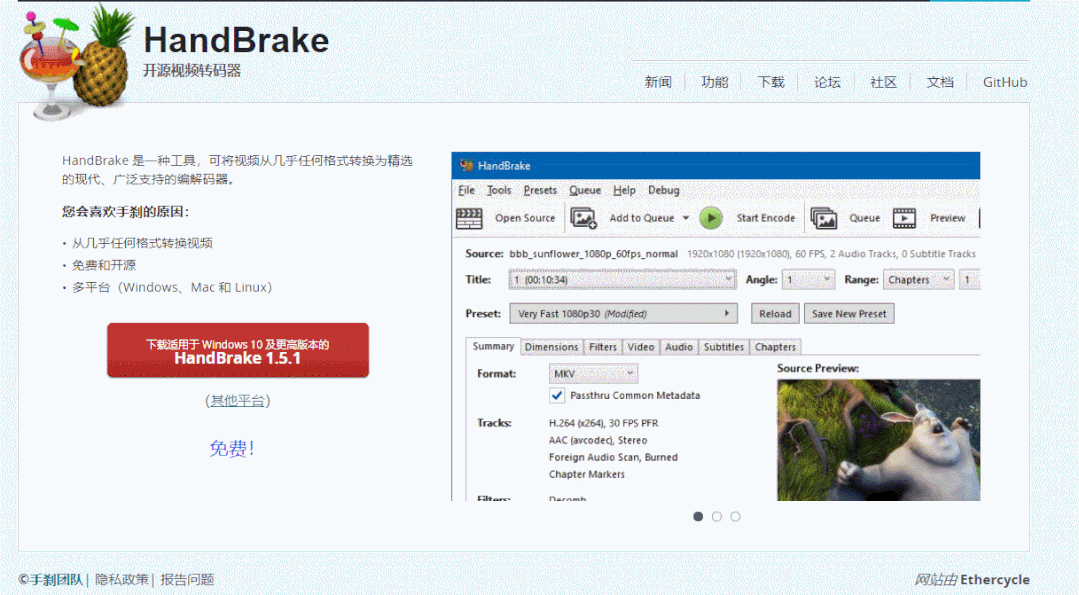
Task: Select the third carousel dot indicator
Action: click(x=735, y=516)
